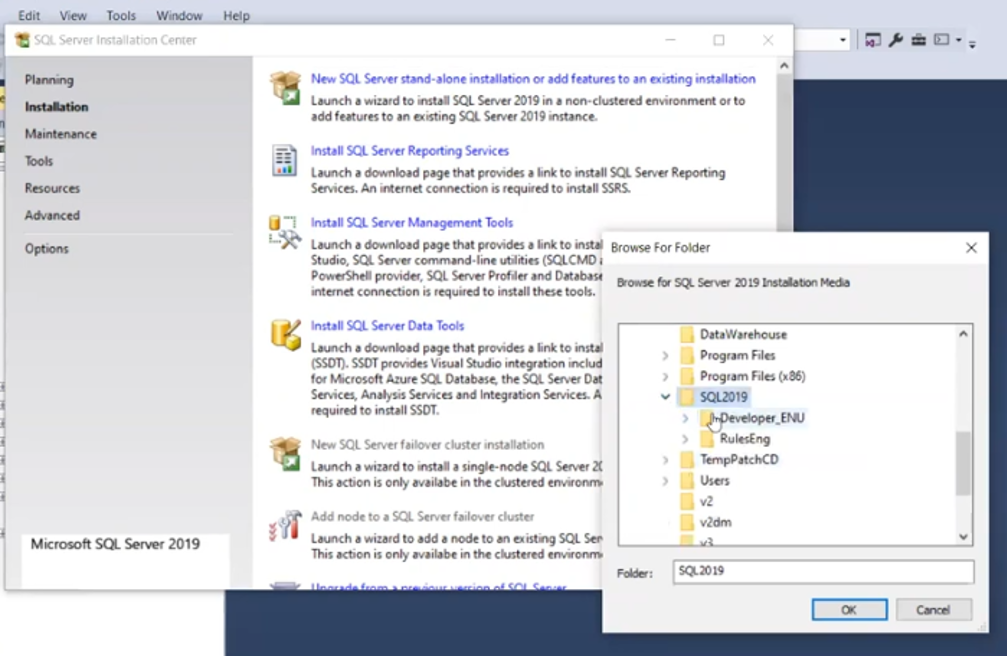
Task: Open Visual Studio settings via wrench toolbar icon
Action: pyautogui.click(x=896, y=40)
